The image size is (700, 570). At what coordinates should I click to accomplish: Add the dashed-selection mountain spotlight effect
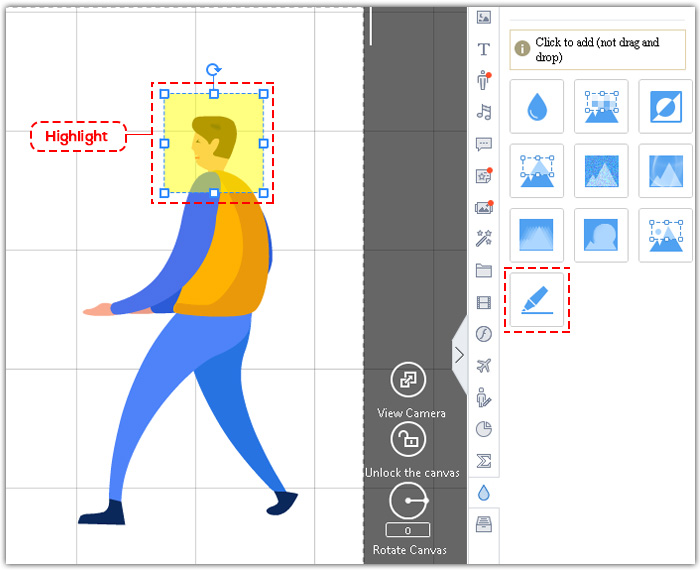537,171
